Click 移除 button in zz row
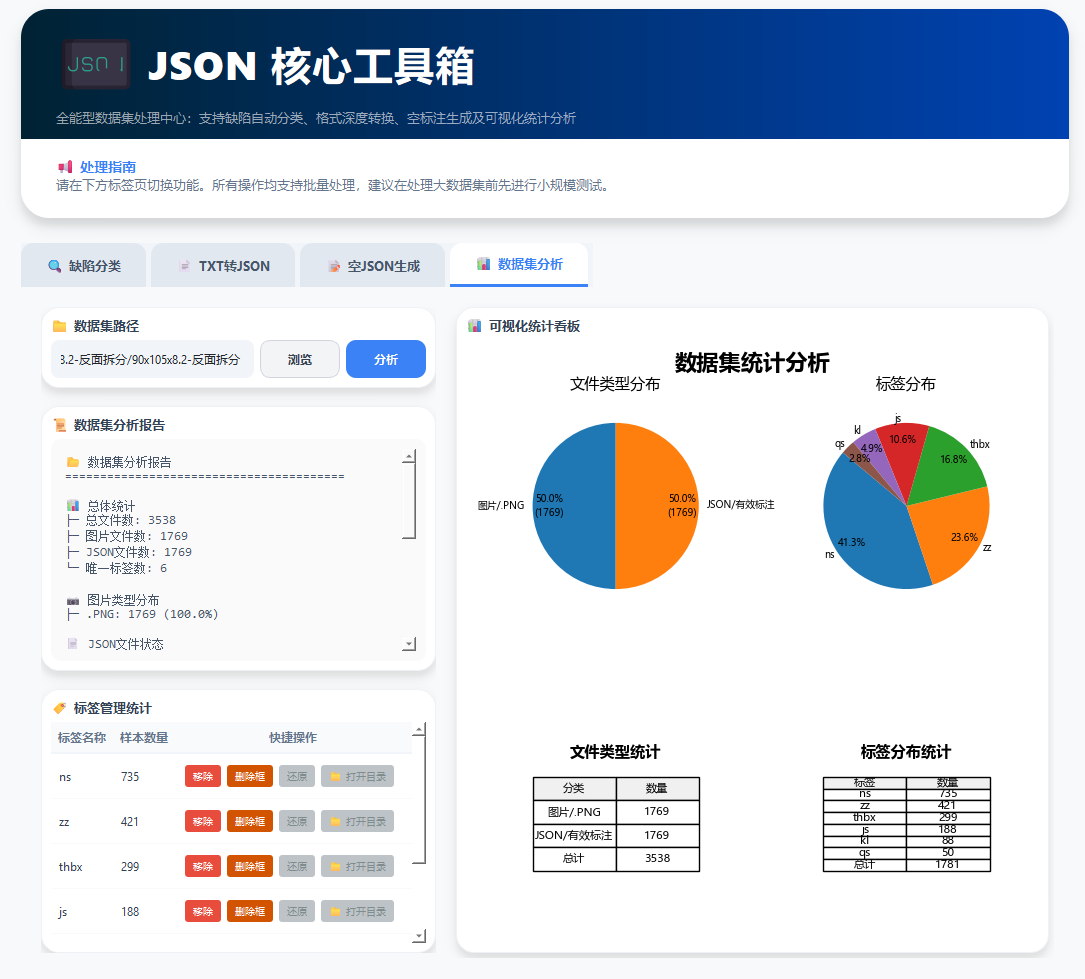This screenshot has width=1085, height=979. tap(203, 821)
